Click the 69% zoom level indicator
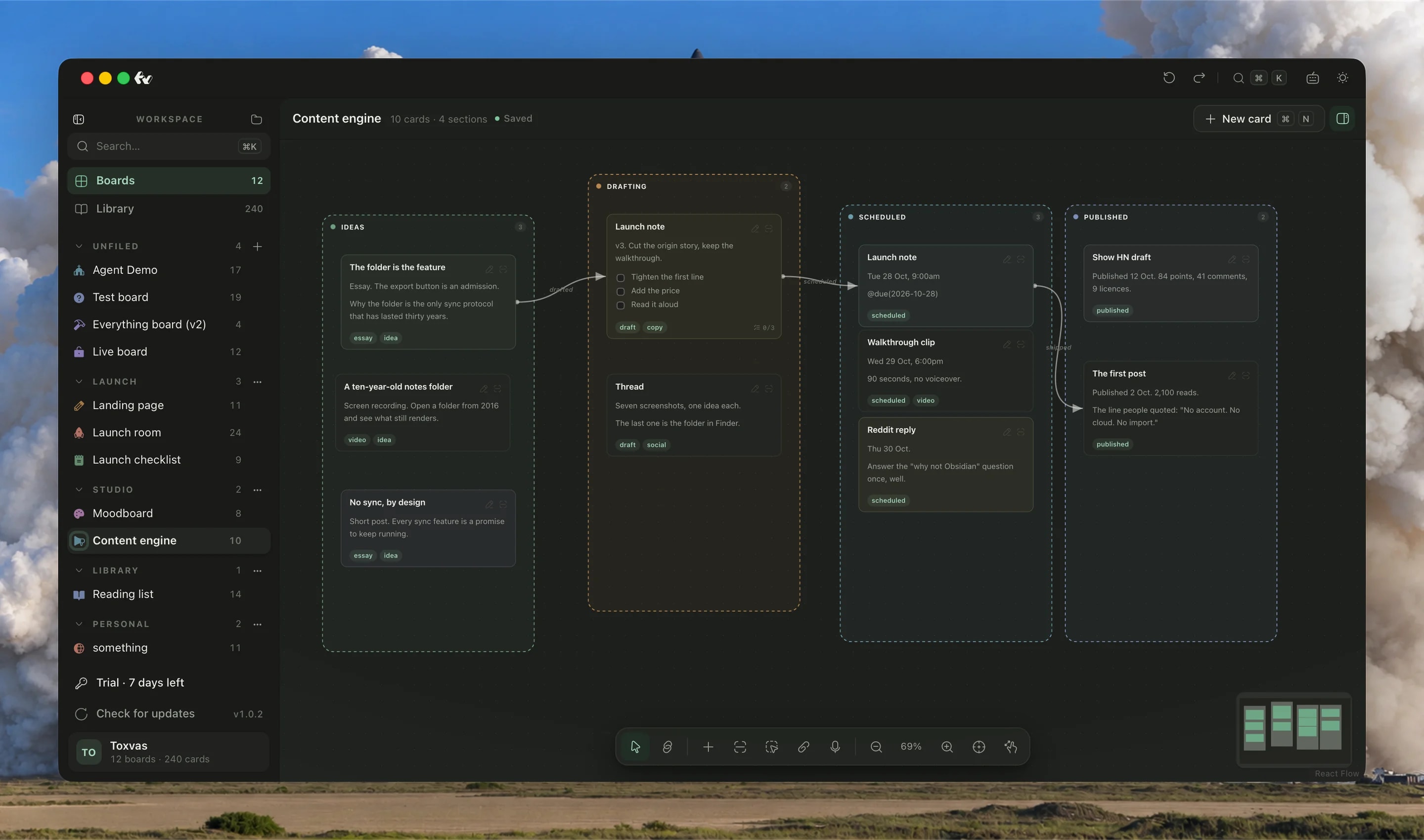Viewport: 1424px width, 840px height. coord(911,747)
